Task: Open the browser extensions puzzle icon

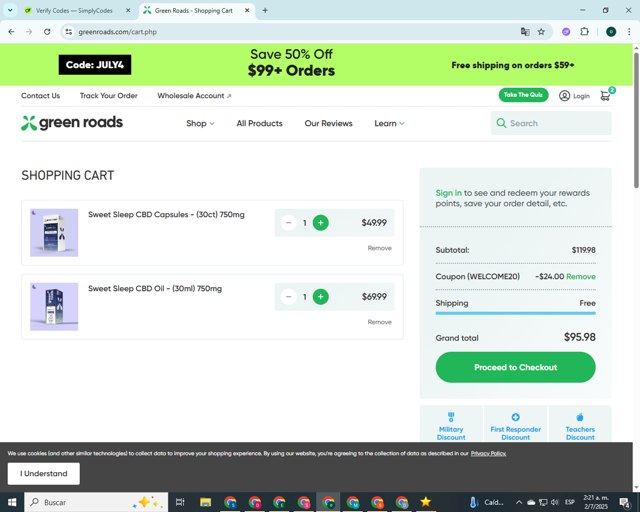Action: pos(584,31)
